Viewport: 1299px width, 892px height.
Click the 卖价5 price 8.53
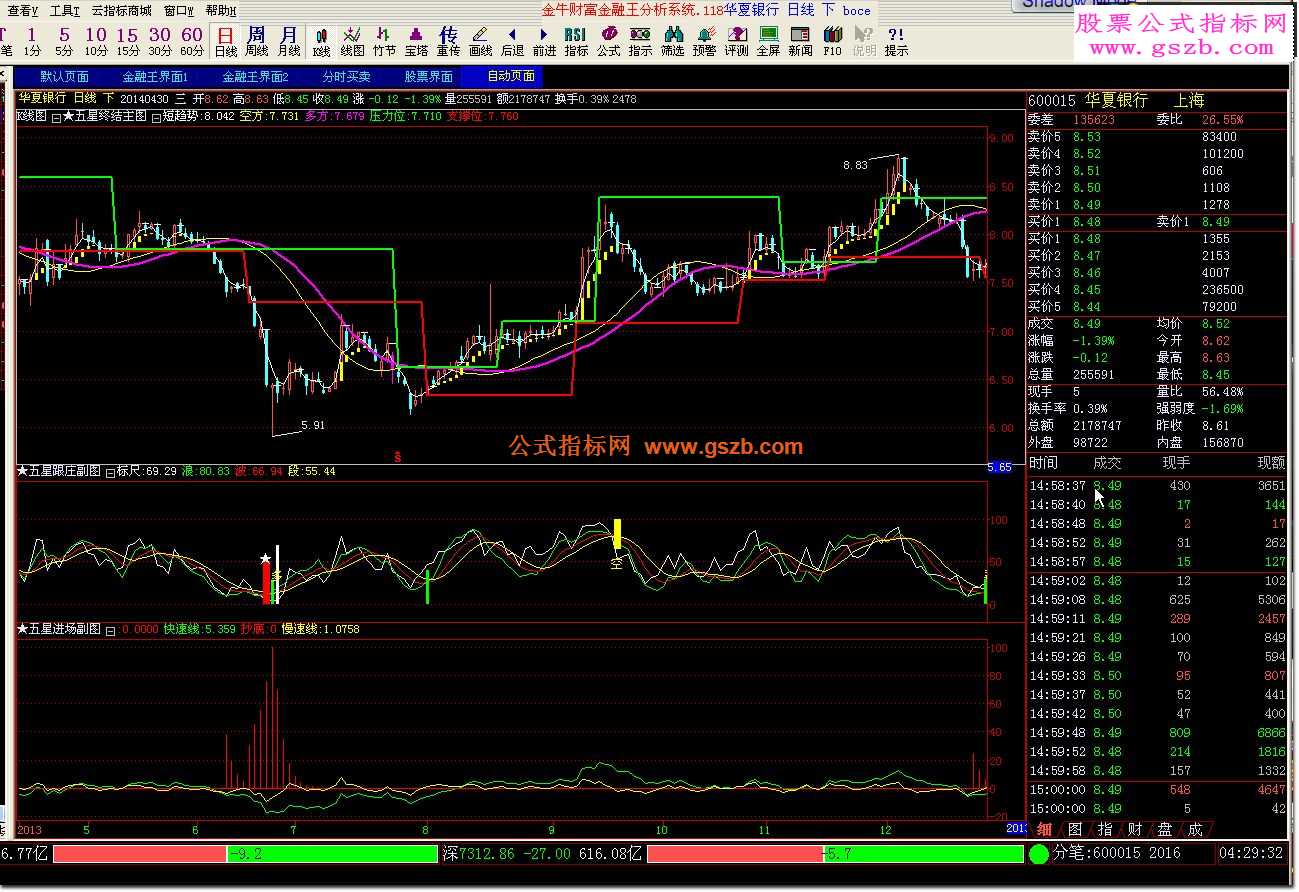[1086, 137]
